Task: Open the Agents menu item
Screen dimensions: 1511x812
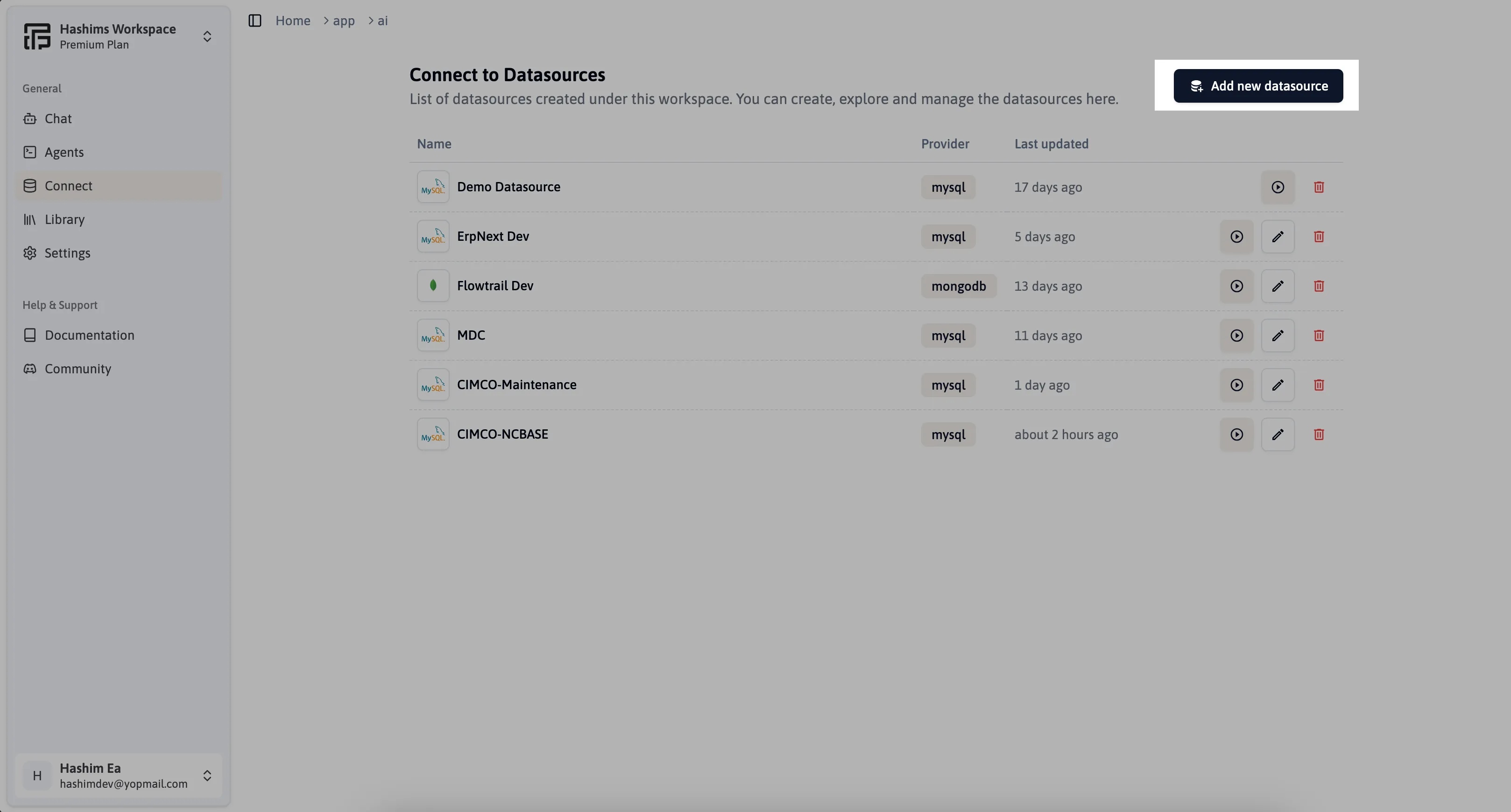Action: (x=63, y=152)
